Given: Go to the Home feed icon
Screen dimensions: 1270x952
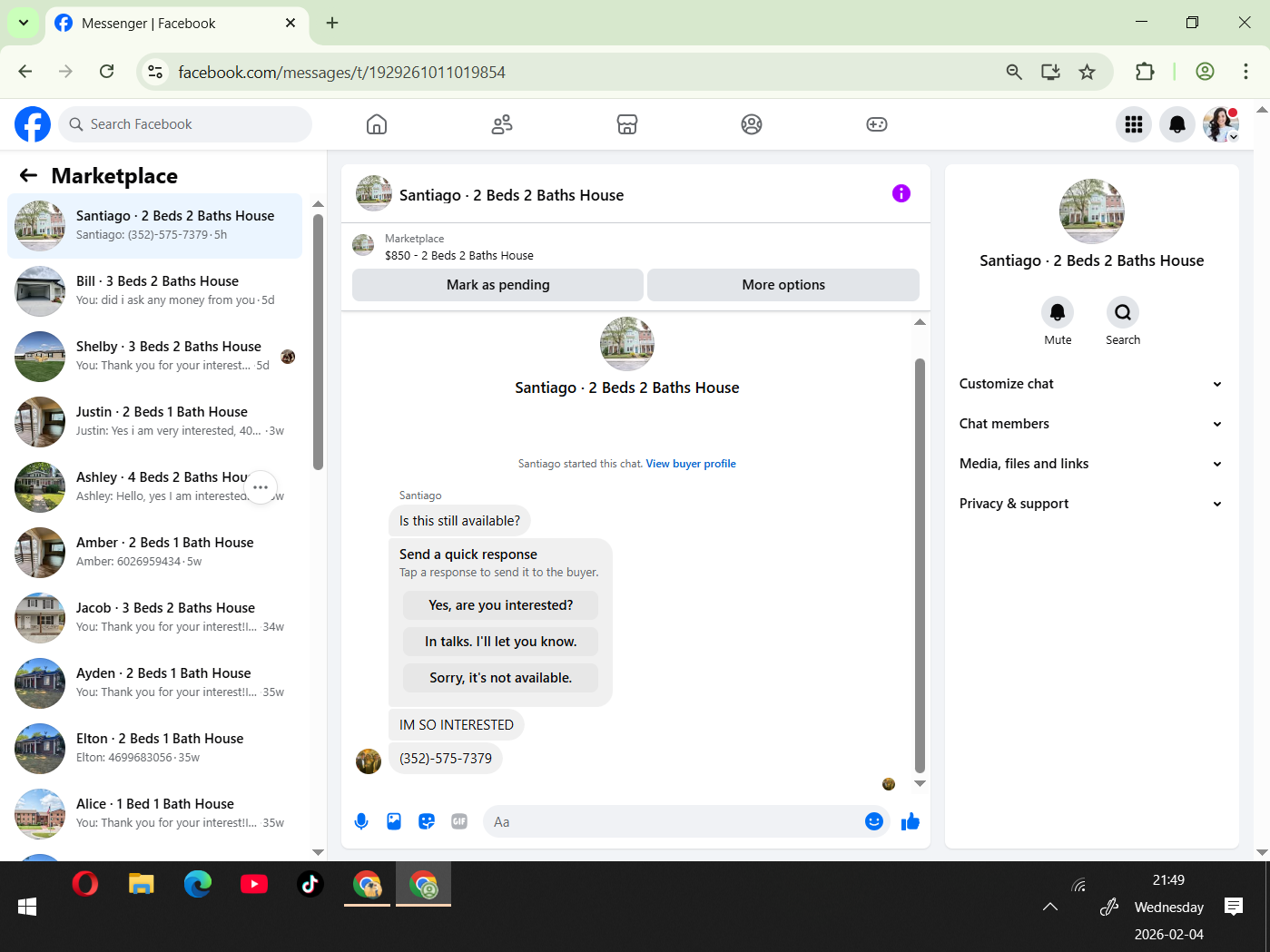Looking at the screenshot, I should [377, 124].
